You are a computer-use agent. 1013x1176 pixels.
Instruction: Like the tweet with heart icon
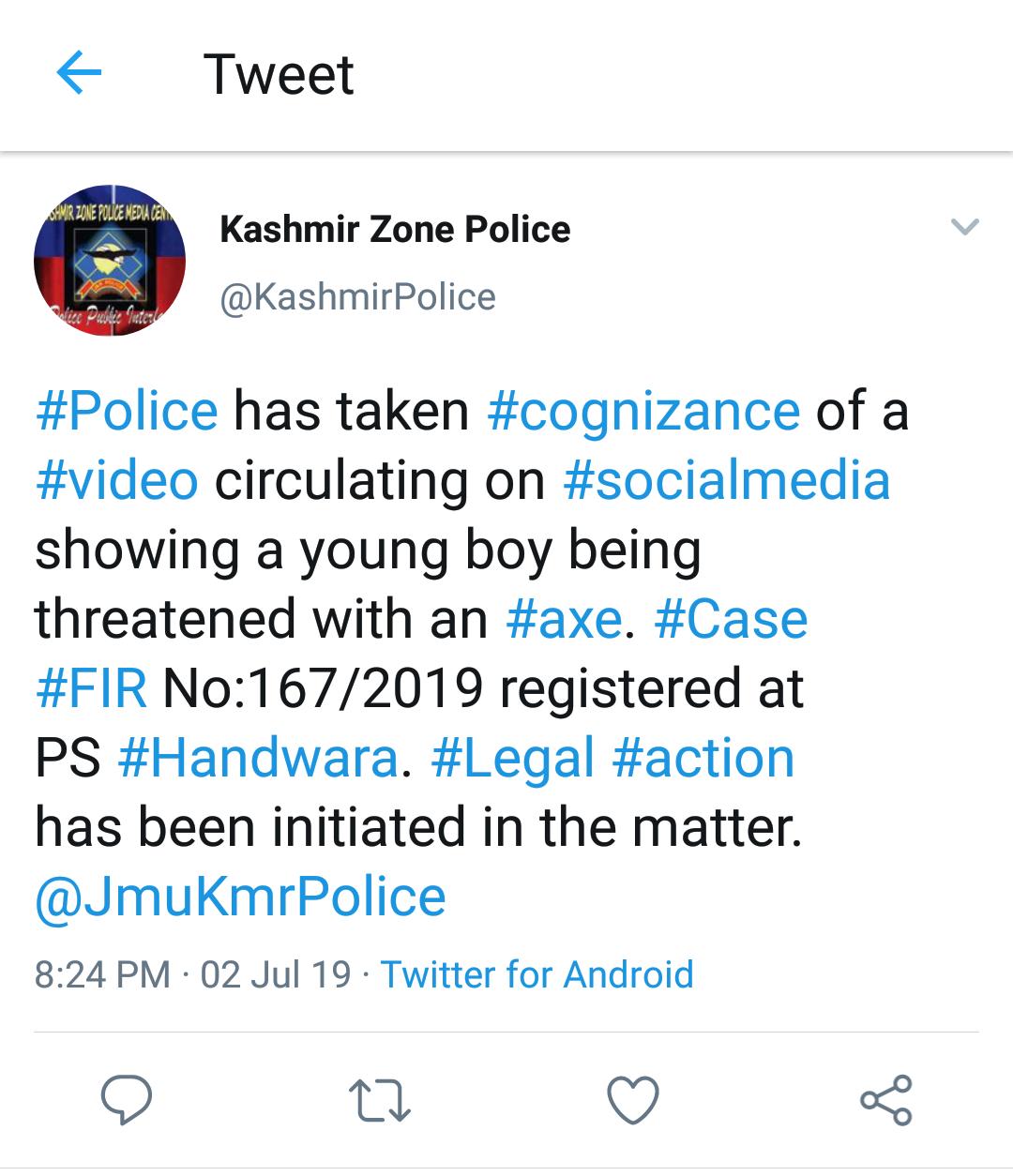(x=633, y=1099)
